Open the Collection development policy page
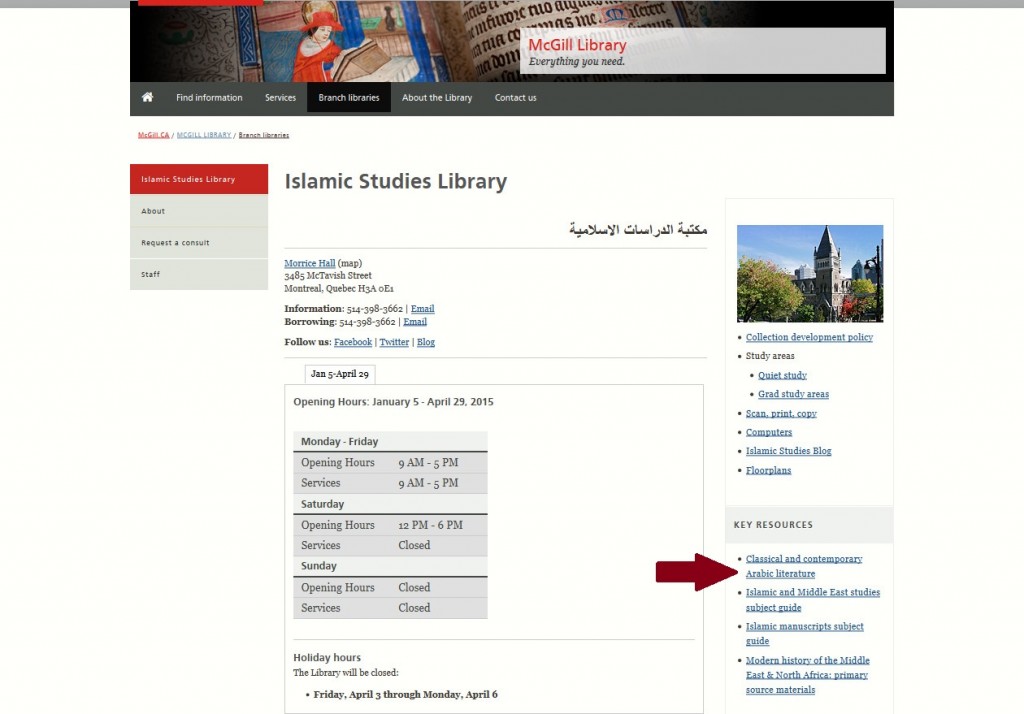Screen dimensions: 1024x714 808,337
